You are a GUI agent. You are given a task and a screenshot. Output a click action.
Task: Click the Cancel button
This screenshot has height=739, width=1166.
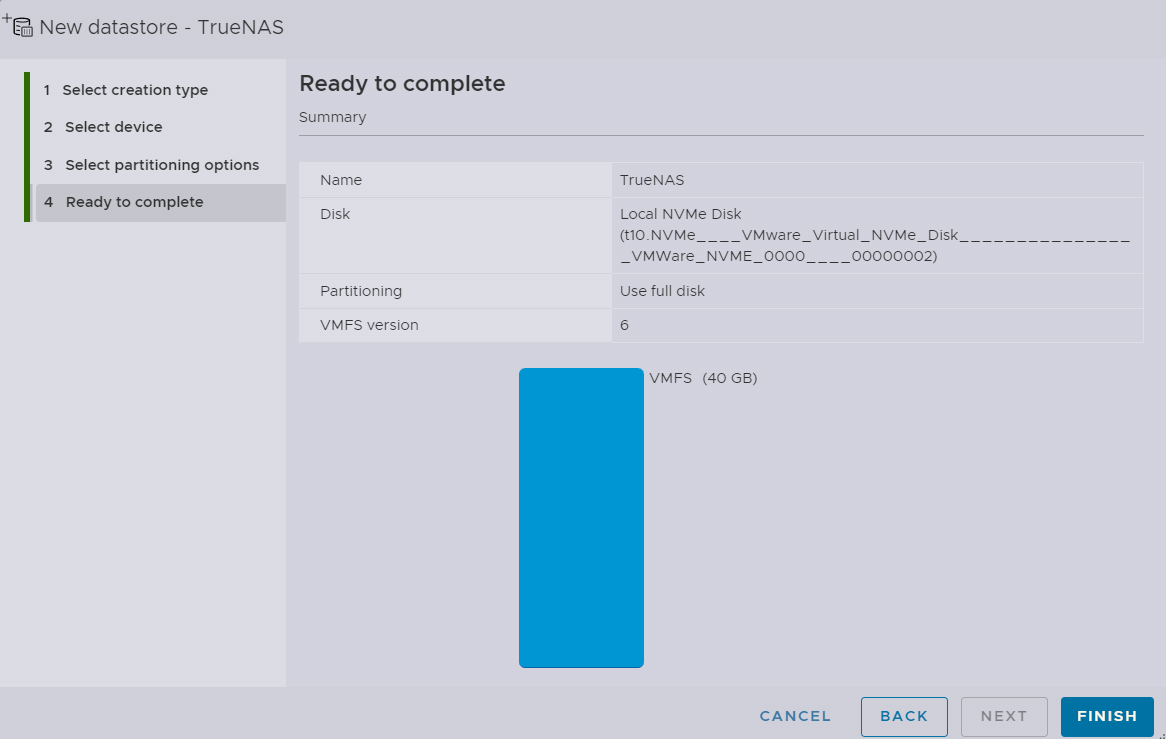pyautogui.click(x=795, y=716)
